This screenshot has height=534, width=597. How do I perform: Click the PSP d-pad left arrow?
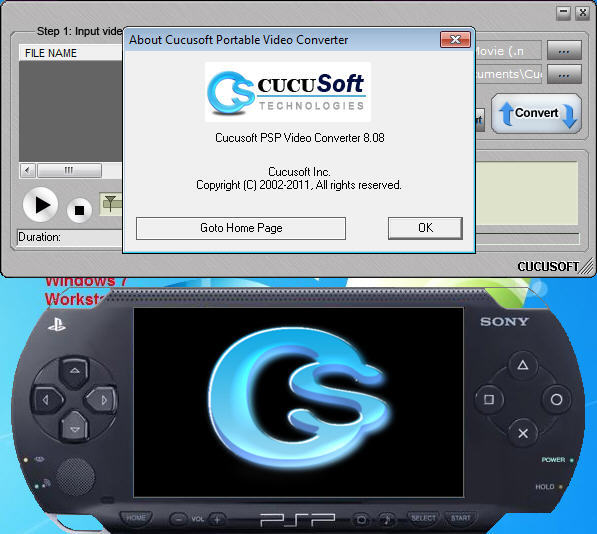[46, 400]
